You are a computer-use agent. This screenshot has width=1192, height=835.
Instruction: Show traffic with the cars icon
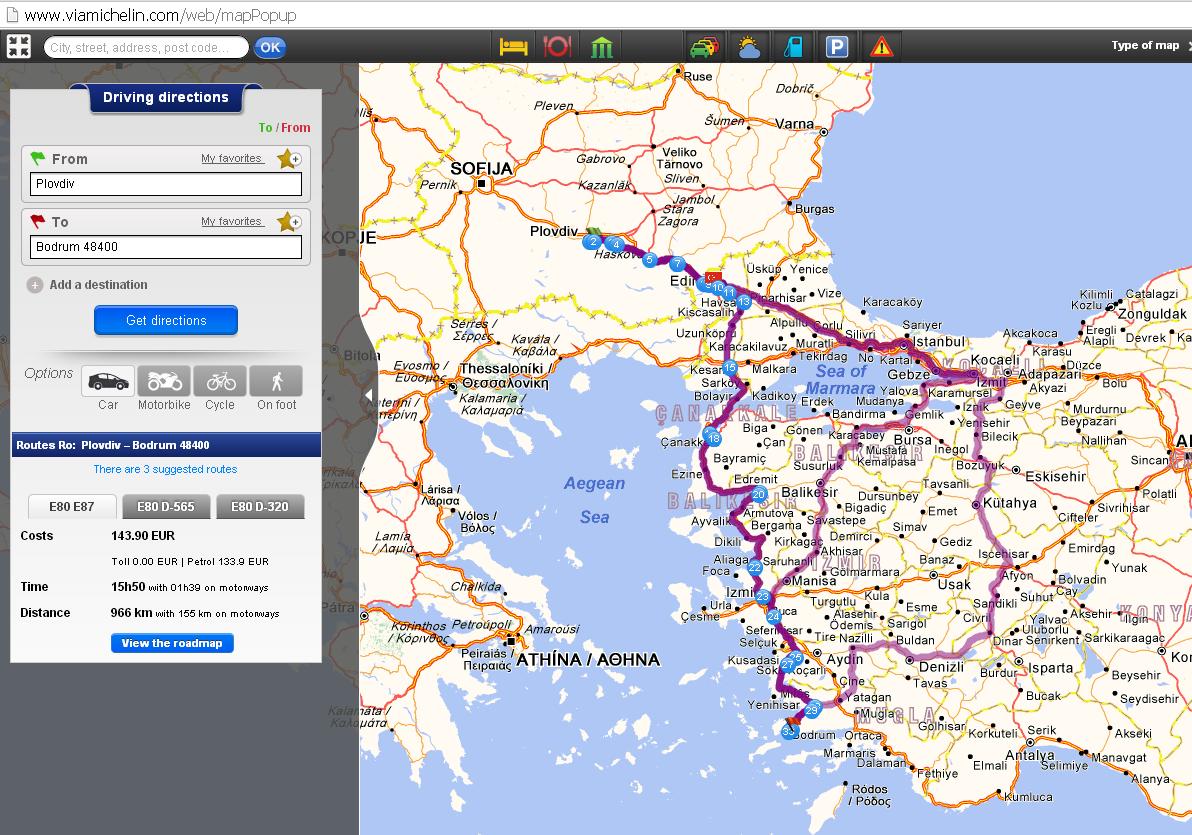(704, 46)
